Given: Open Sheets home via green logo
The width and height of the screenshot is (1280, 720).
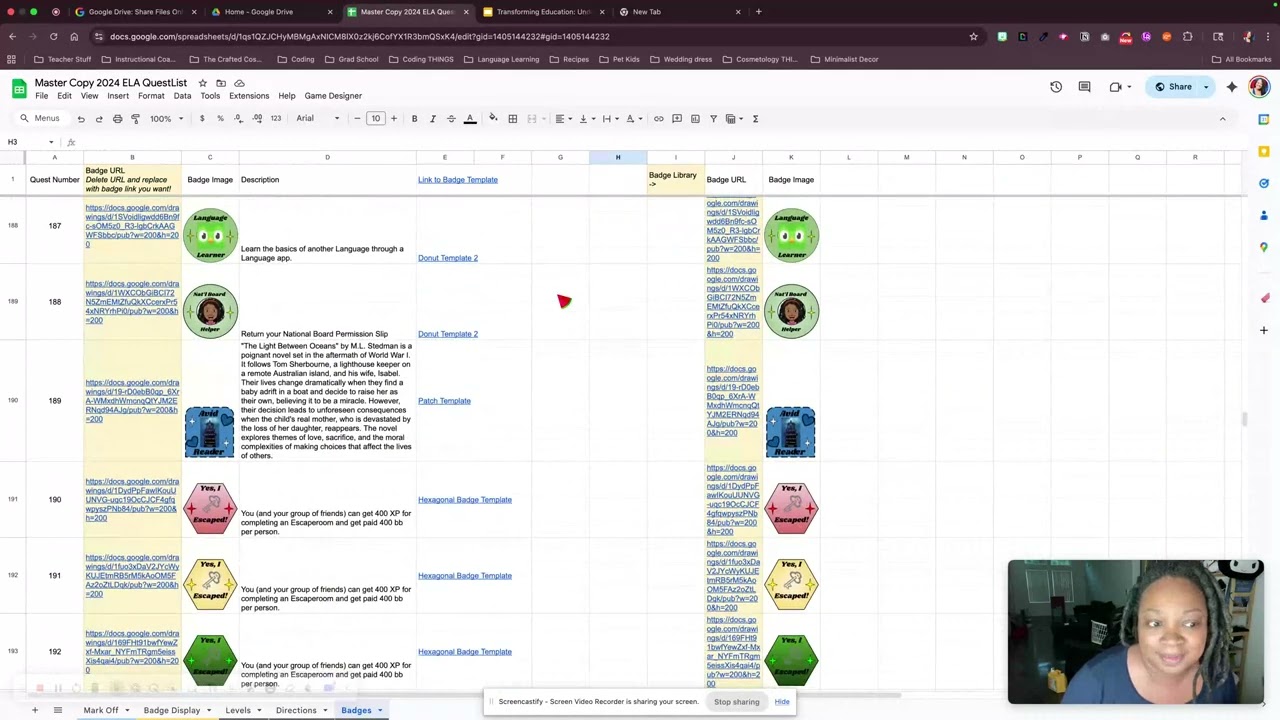Looking at the screenshot, I should point(18,89).
